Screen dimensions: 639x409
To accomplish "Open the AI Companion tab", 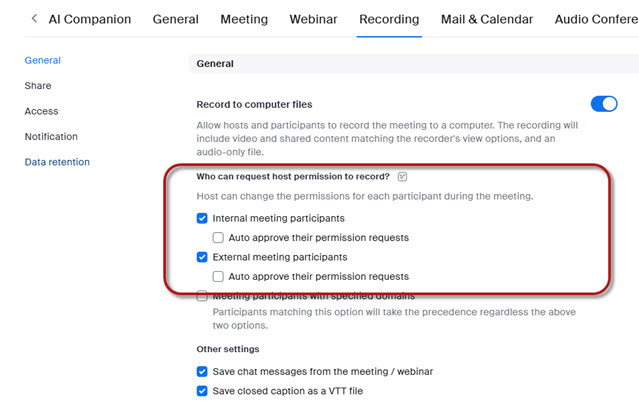I will click(x=90, y=19).
